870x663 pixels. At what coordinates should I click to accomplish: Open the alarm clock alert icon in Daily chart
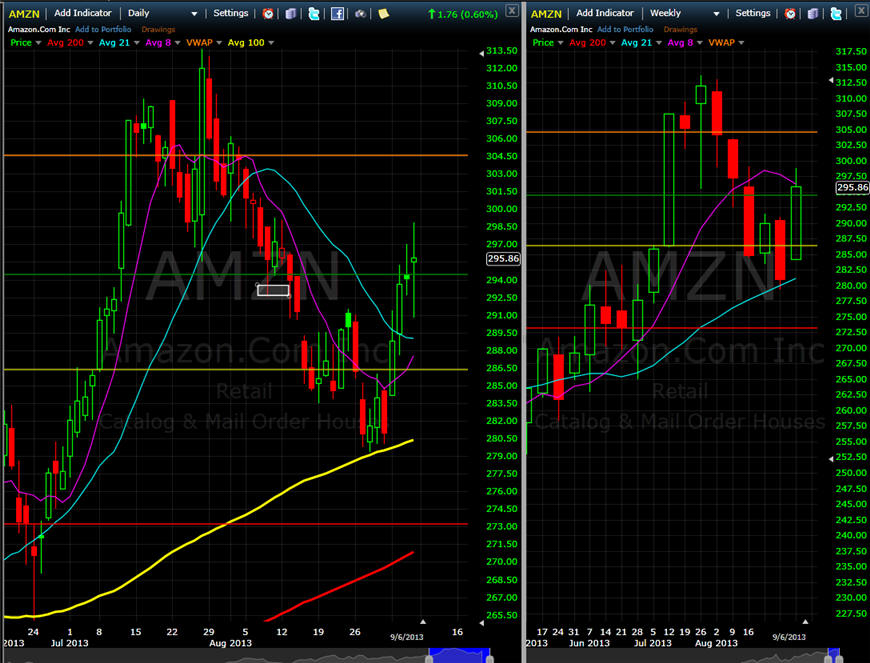[268, 13]
